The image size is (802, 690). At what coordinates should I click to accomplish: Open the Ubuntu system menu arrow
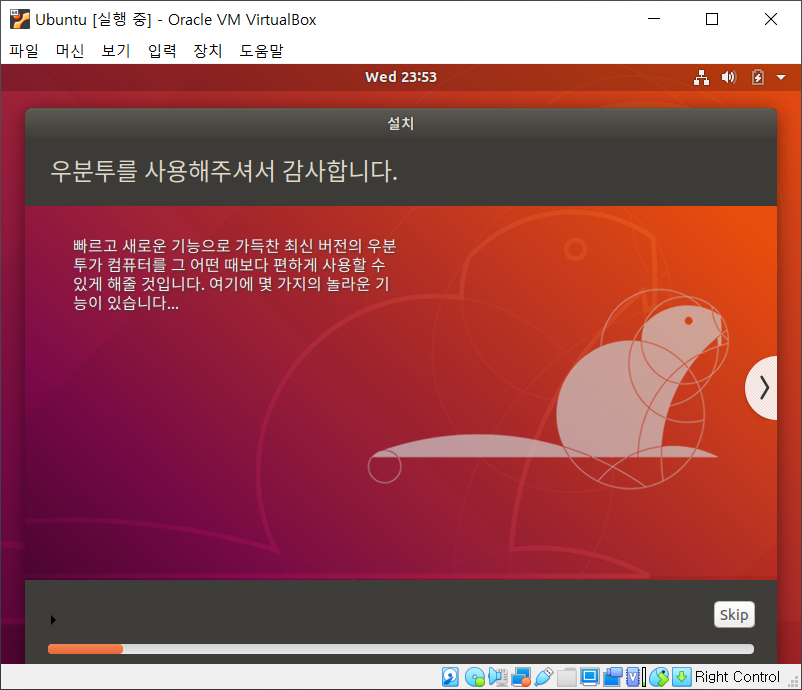pos(781,78)
